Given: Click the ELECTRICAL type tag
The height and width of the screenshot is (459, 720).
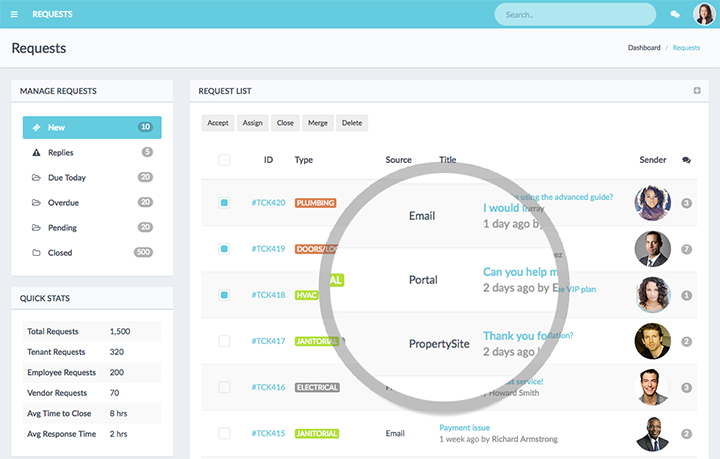Looking at the screenshot, I should (x=317, y=387).
